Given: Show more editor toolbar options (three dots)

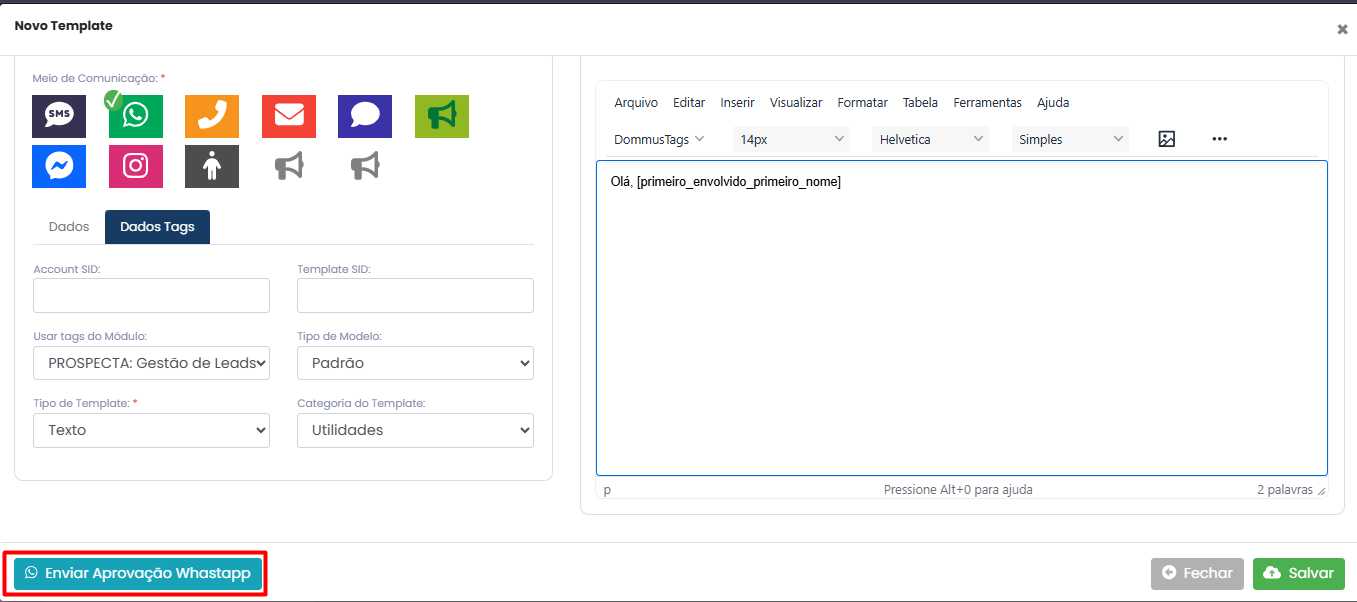Looking at the screenshot, I should (1219, 139).
